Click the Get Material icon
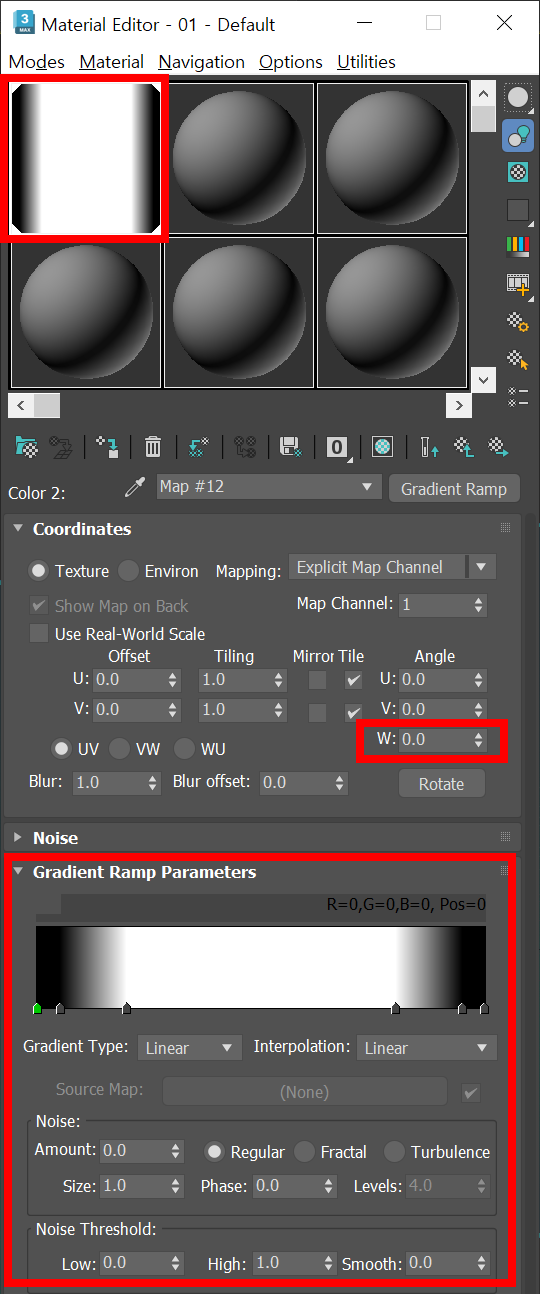Viewport: 540px width, 1294px height. 26,447
